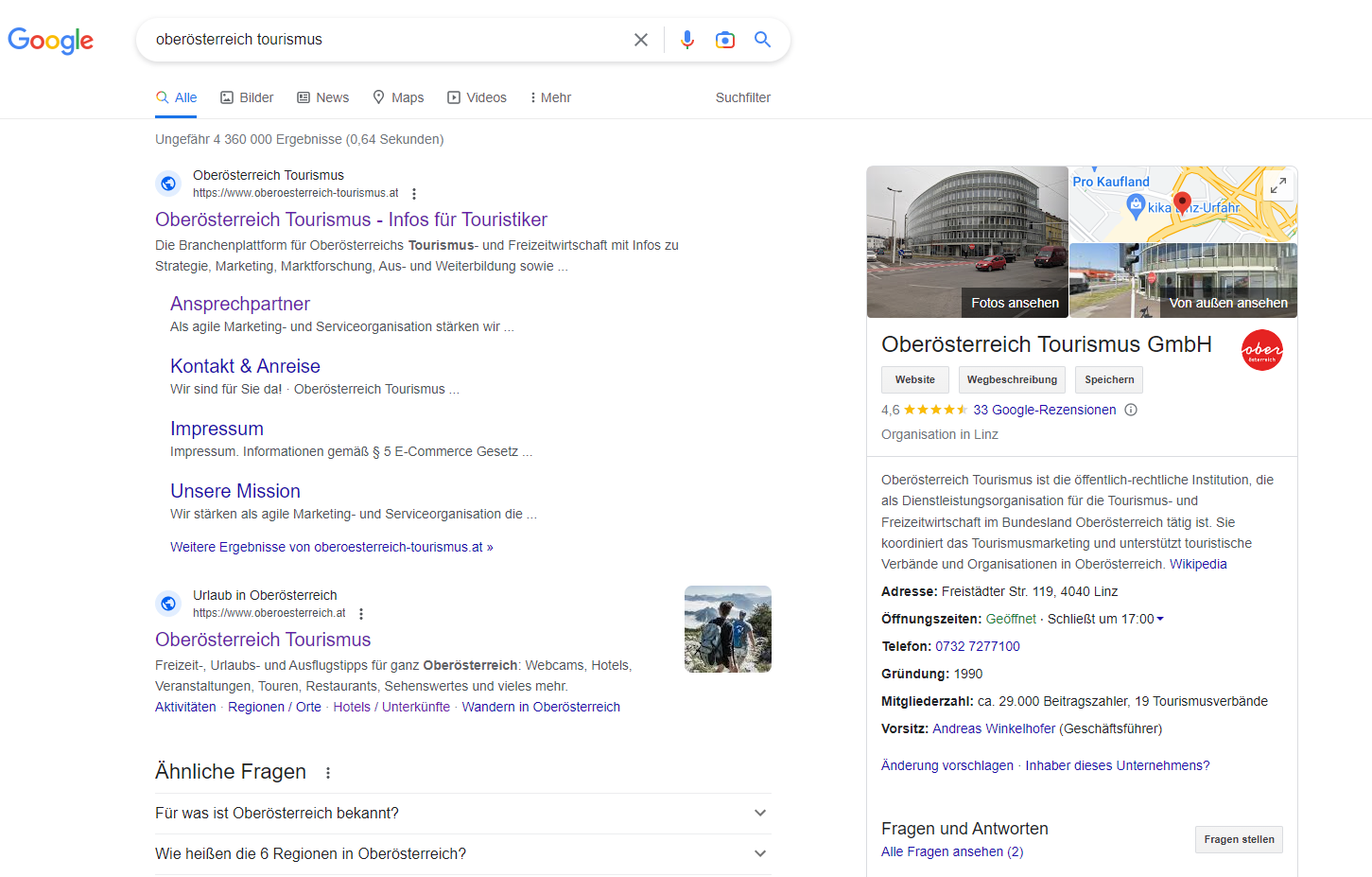The width and height of the screenshot is (1372, 877).
Task: Open Wandern in Oberösterreich link
Action: click(541, 707)
